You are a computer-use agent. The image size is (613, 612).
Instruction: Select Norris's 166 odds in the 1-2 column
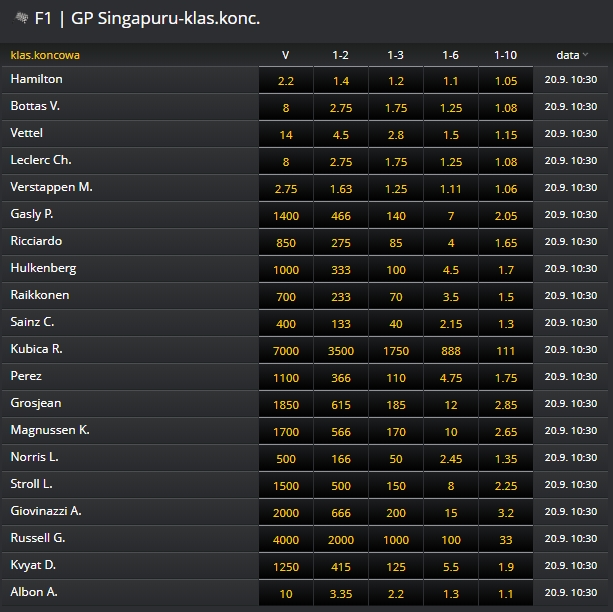click(340, 458)
